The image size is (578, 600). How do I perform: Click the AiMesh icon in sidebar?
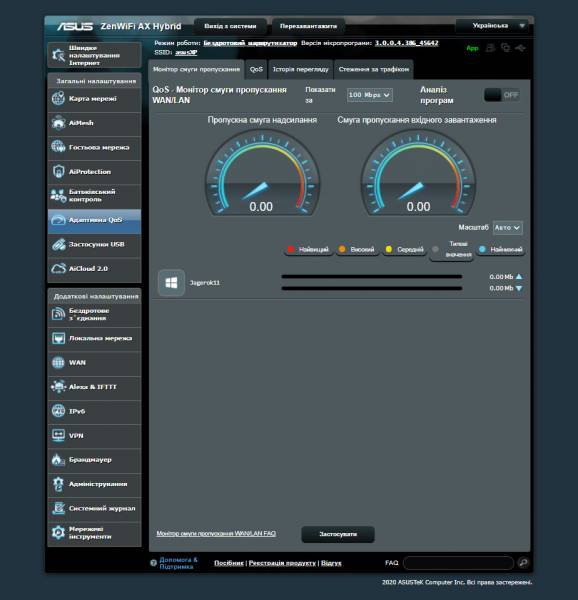[58, 123]
